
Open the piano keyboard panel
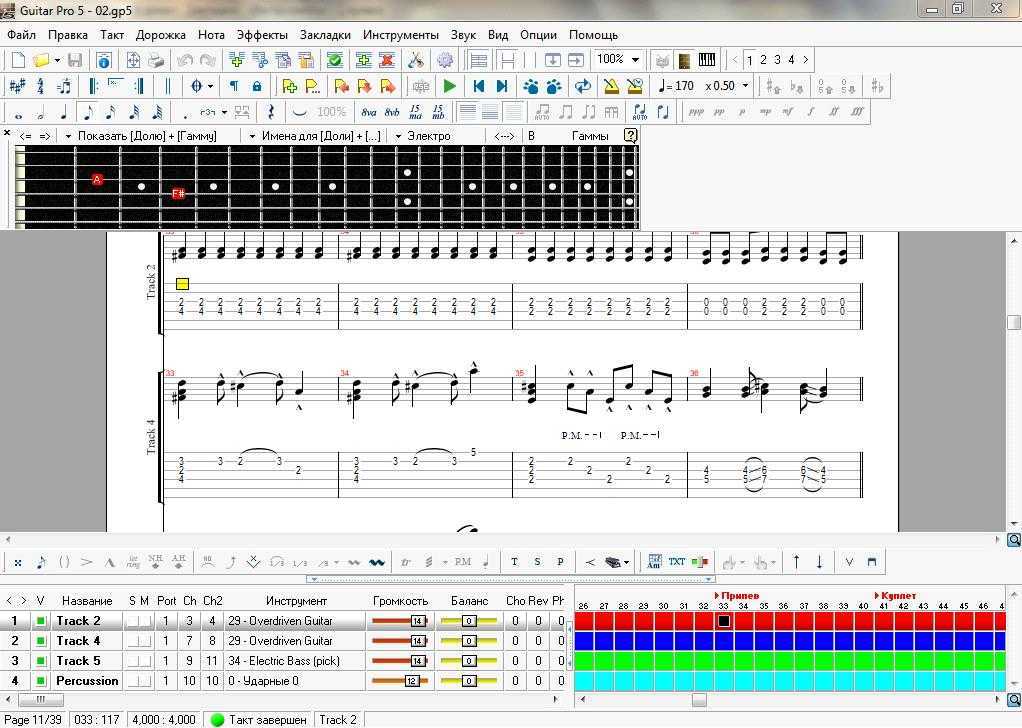click(x=707, y=60)
